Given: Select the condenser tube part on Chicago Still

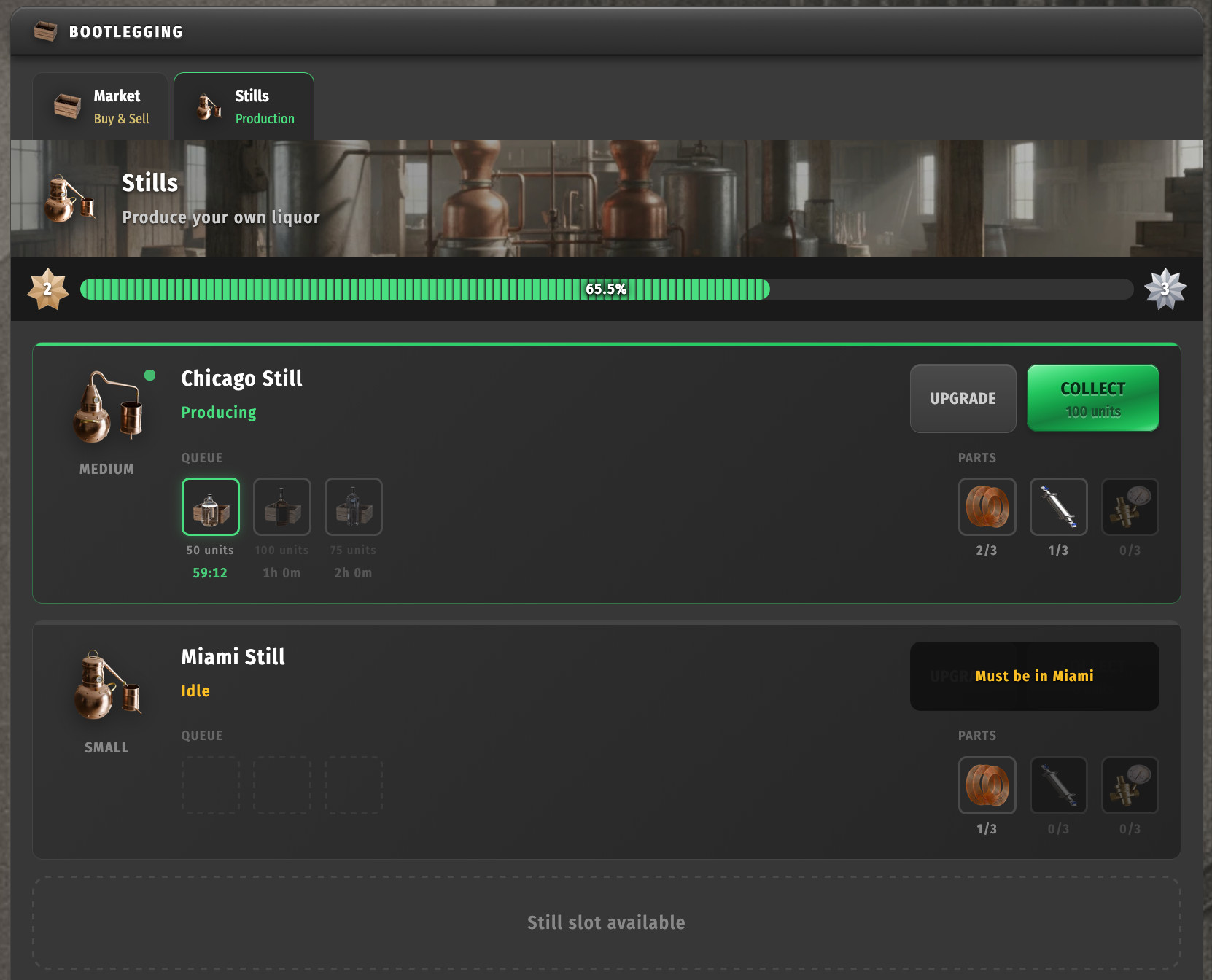Looking at the screenshot, I should (x=1058, y=507).
